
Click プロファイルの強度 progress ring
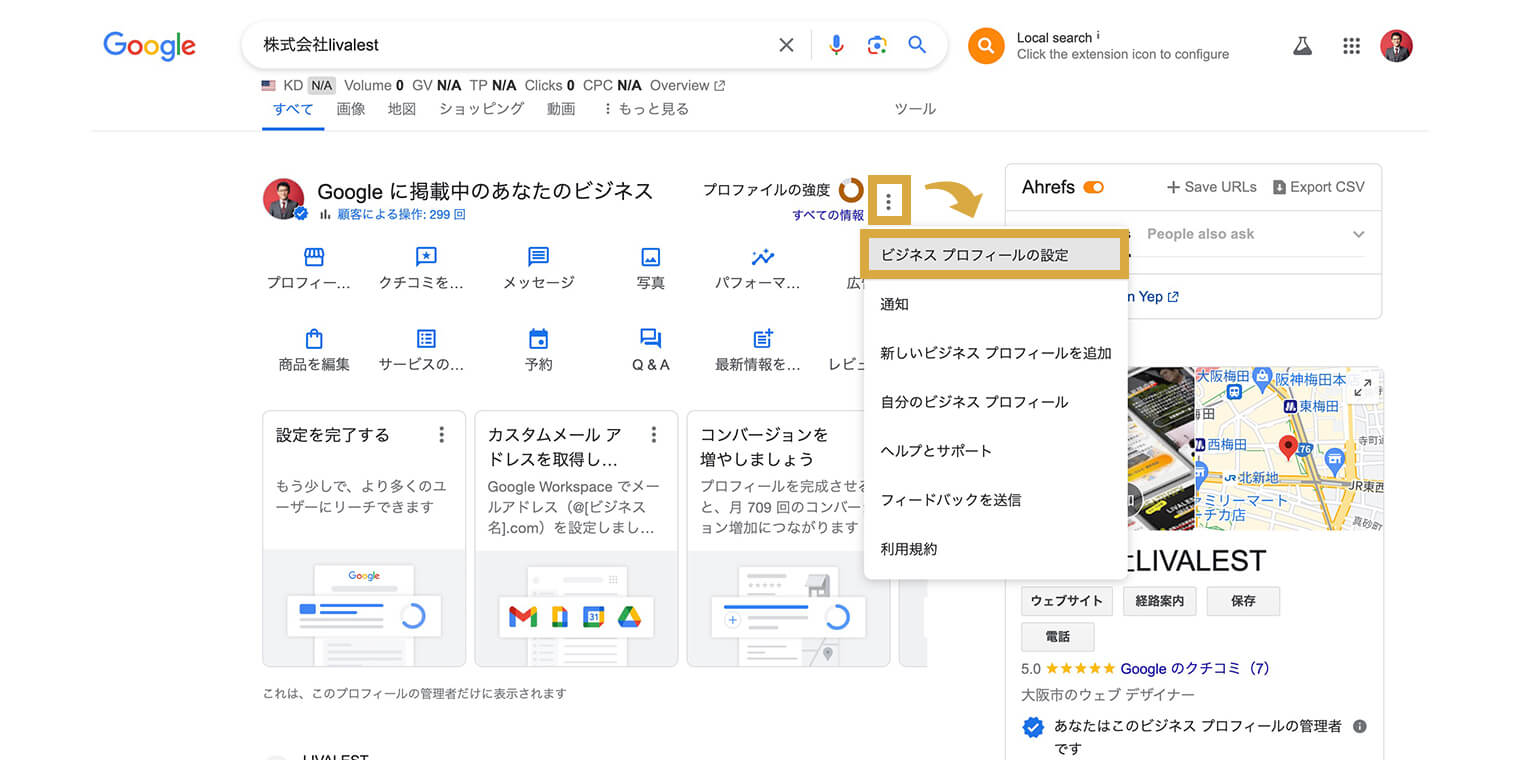(851, 189)
